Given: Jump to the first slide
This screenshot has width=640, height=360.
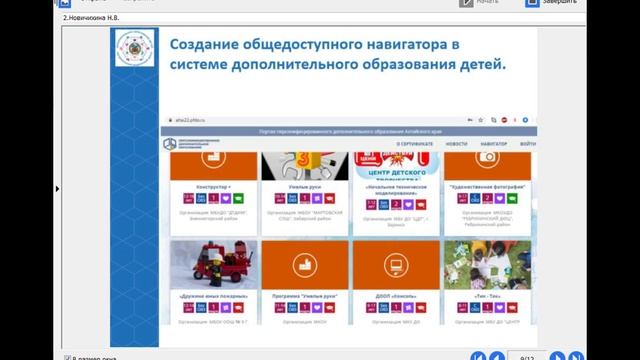Looking at the screenshot, I should (x=478, y=356).
